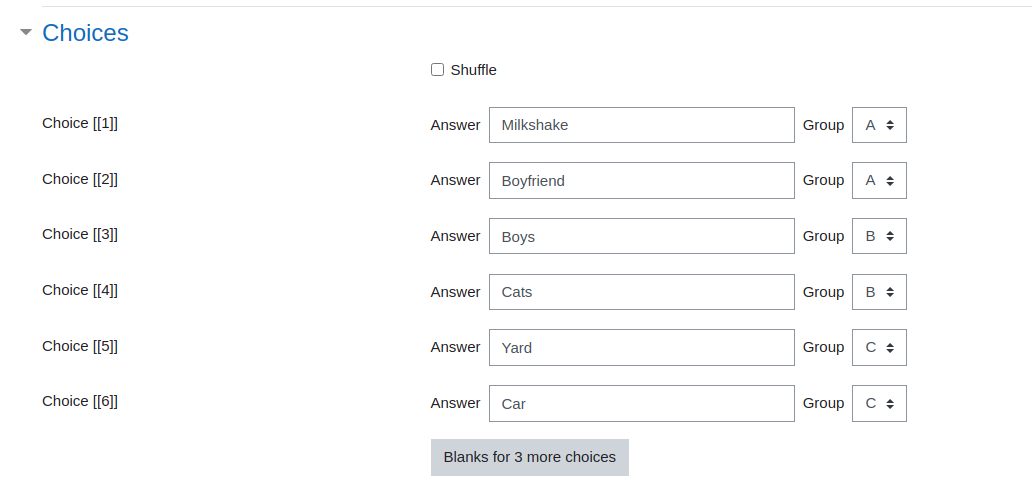
Task: Change group of Boys choice
Action: (879, 236)
